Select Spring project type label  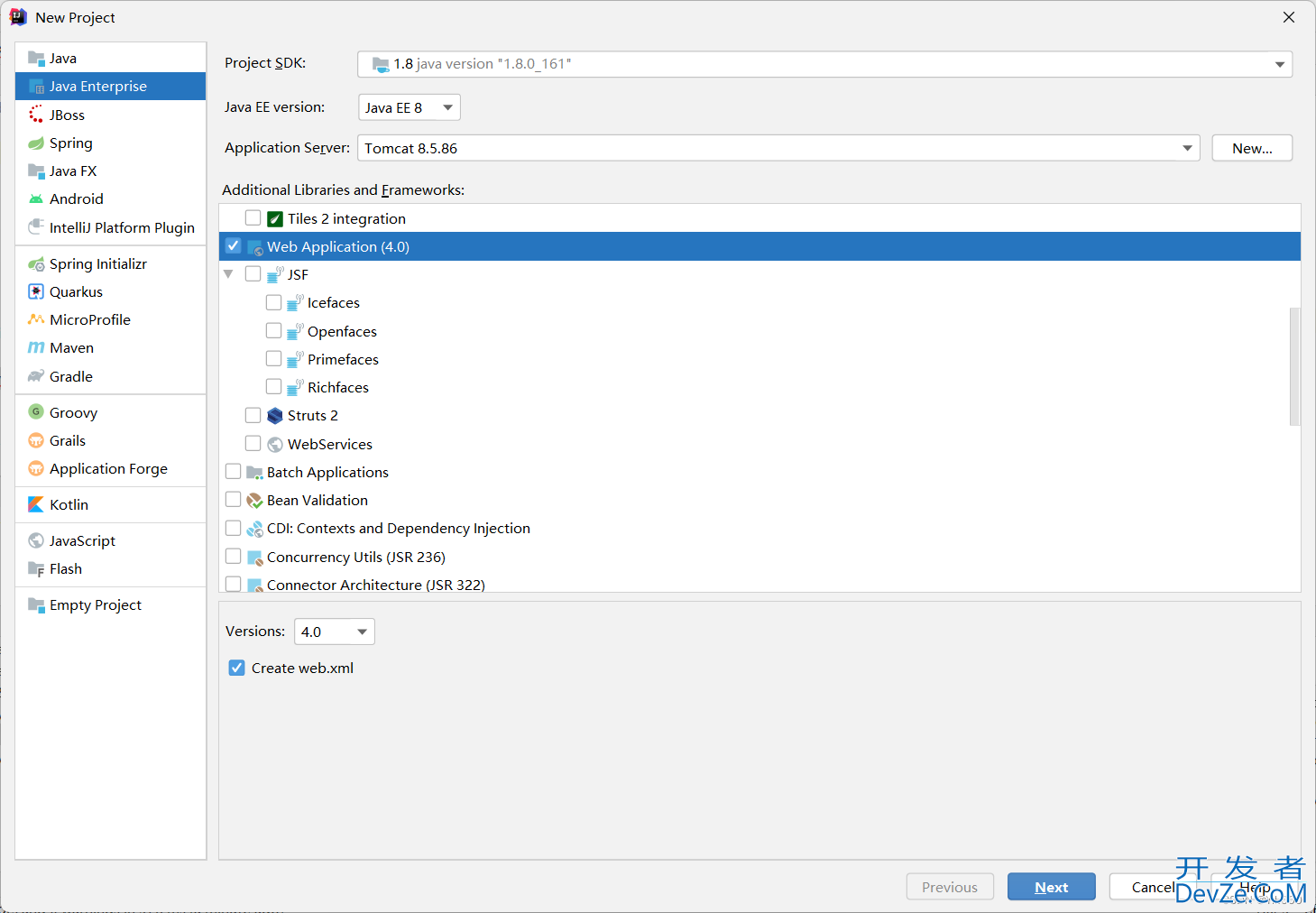71,143
